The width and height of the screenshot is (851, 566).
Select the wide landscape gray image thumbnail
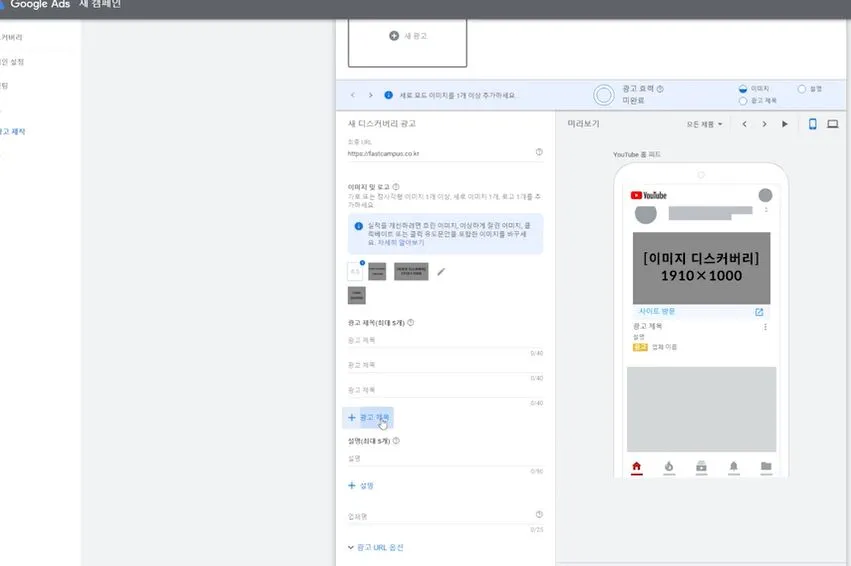[x=411, y=271]
